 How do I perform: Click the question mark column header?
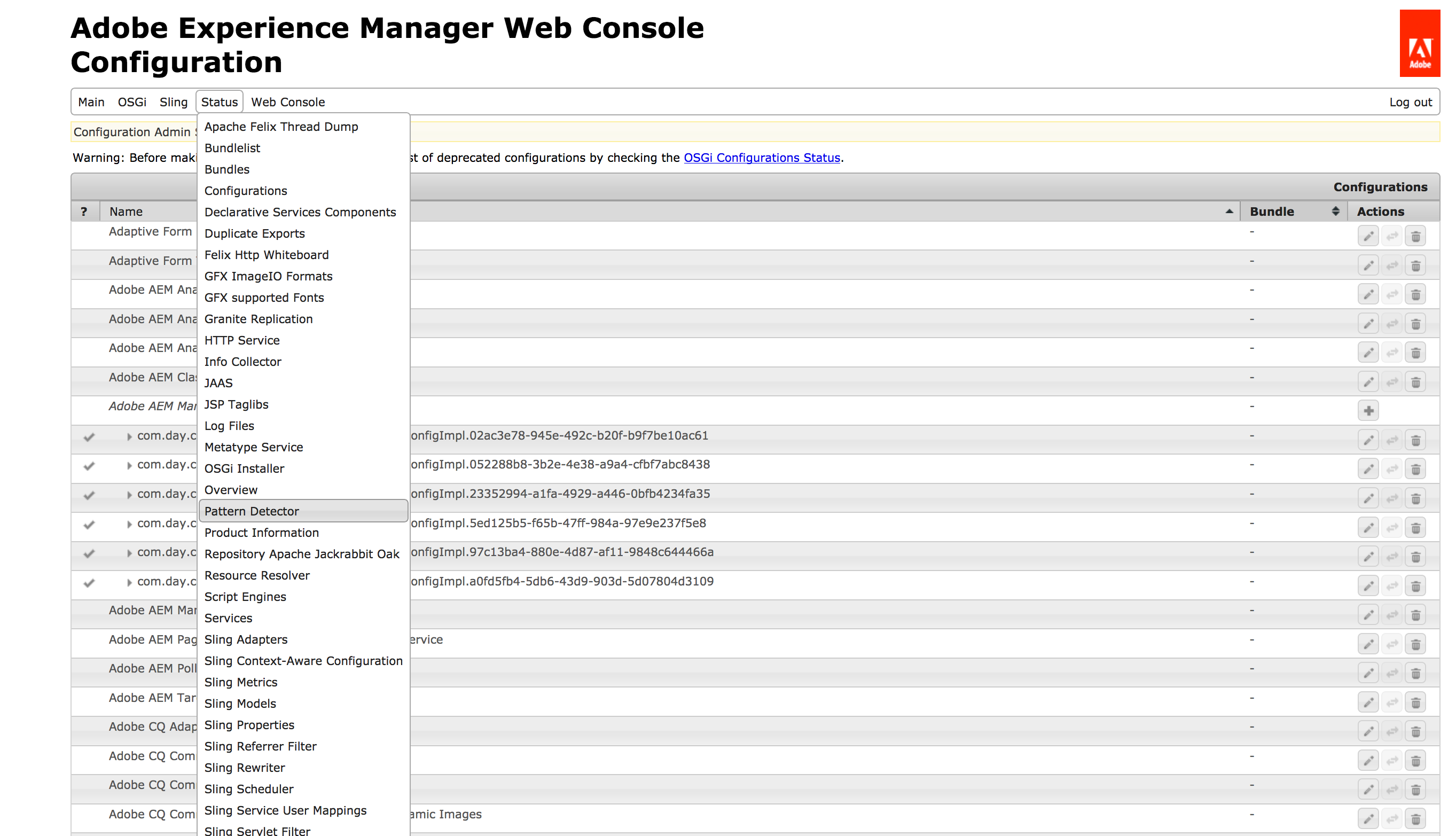pyautogui.click(x=84, y=212)
